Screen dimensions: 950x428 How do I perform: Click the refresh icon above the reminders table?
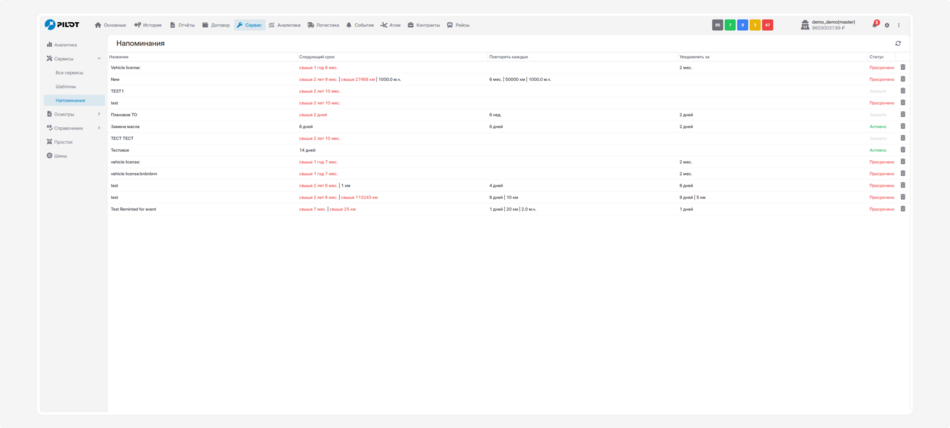click(897, 43)
